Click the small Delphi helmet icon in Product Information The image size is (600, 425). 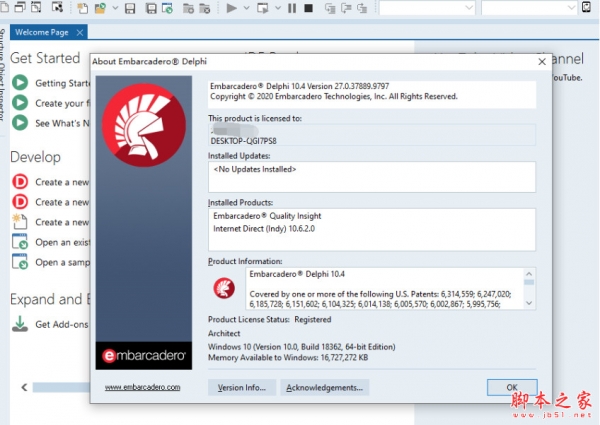(x=224, y=288)
